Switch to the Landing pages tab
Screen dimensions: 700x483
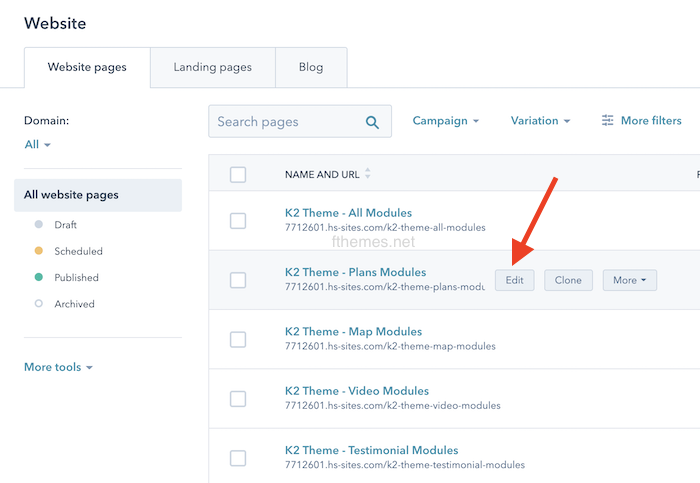(213, 67)
